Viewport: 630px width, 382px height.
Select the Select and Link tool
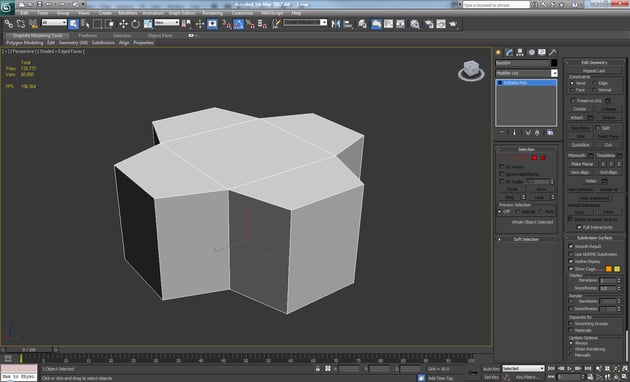tap(8, 24)
